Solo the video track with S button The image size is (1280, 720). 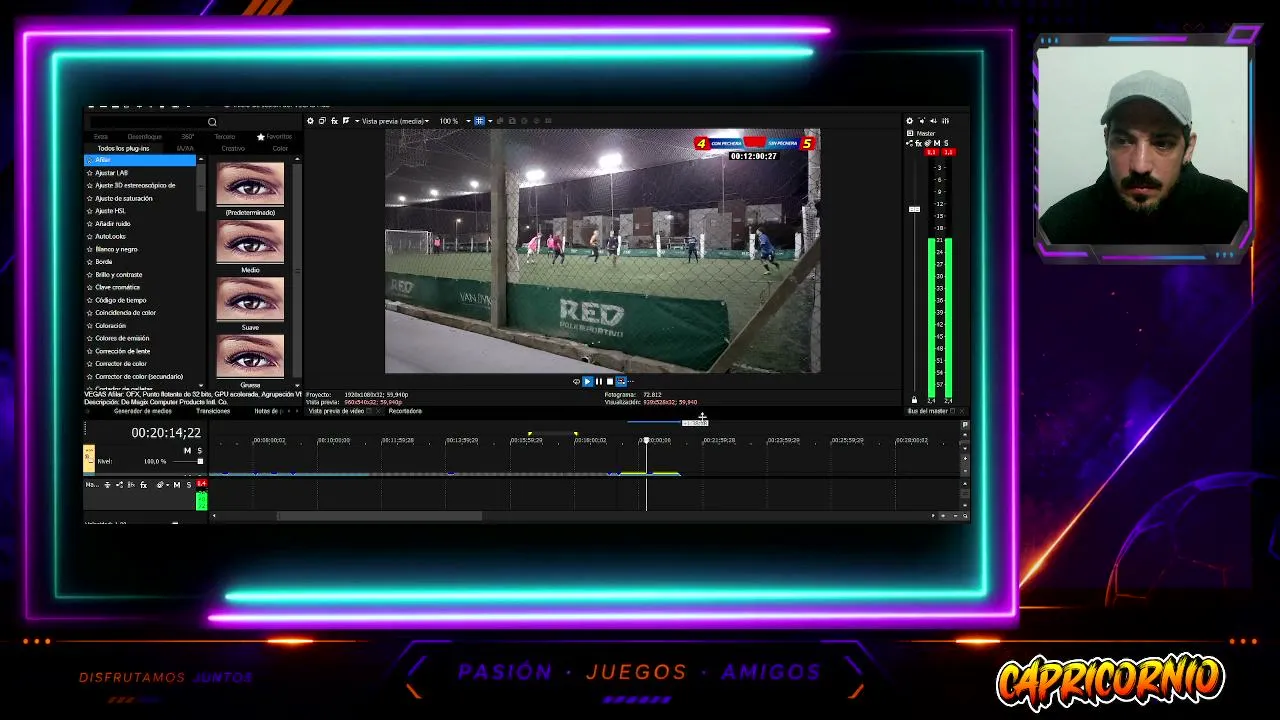pyautogui.click(x=199, y=451)
